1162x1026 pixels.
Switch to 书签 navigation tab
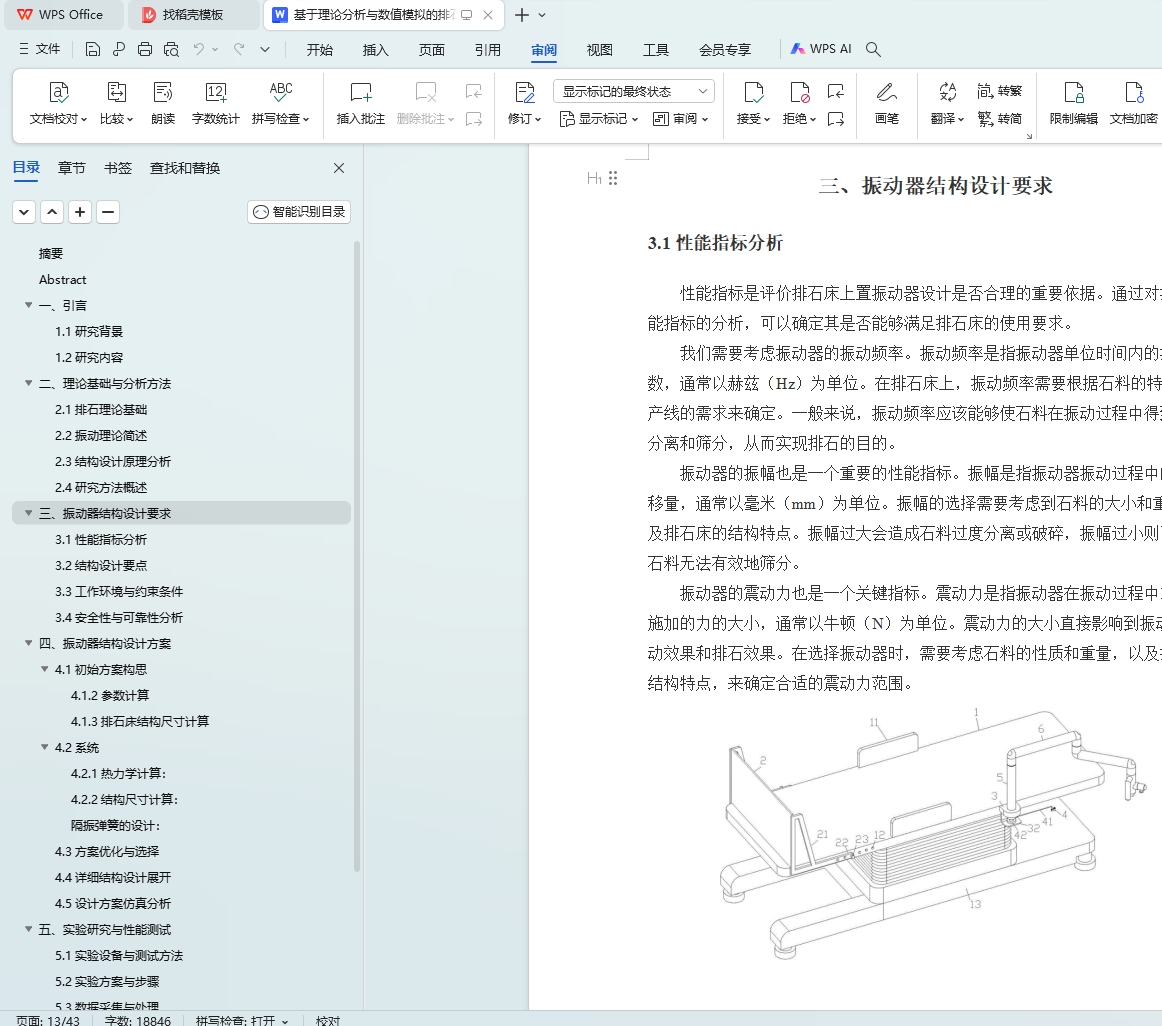[118, 168]
